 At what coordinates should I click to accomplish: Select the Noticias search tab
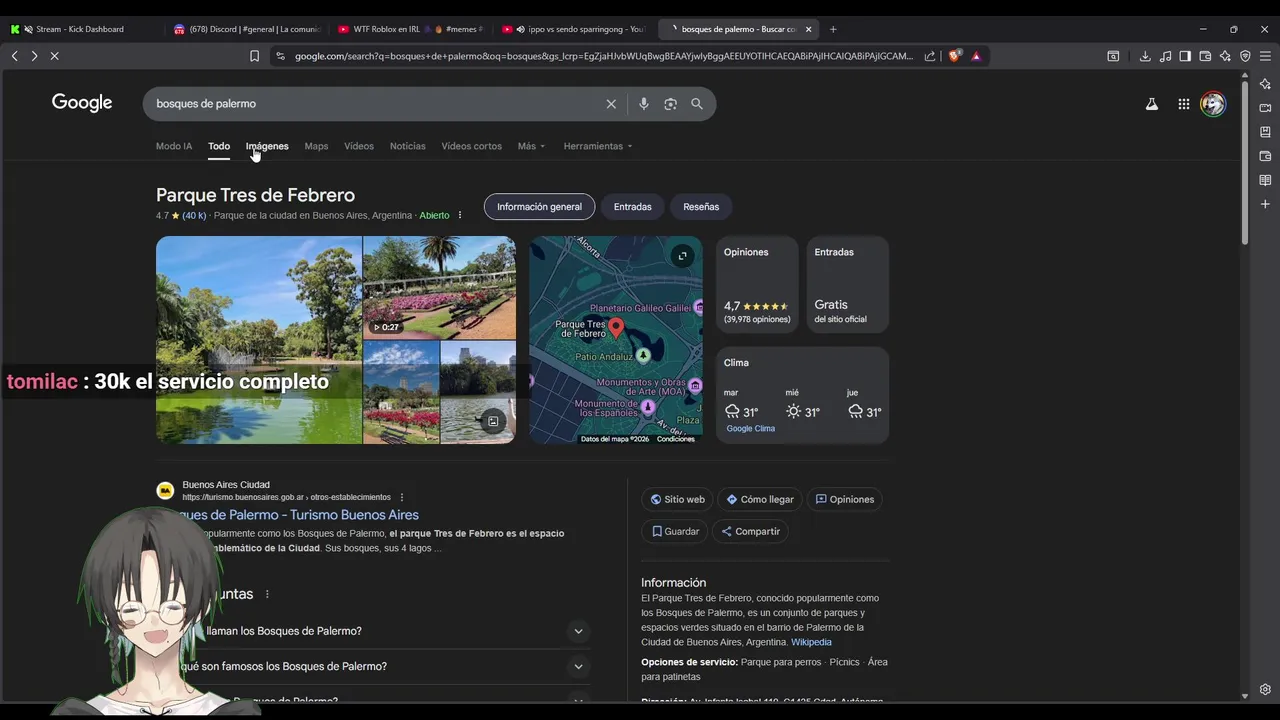point(407,146)
